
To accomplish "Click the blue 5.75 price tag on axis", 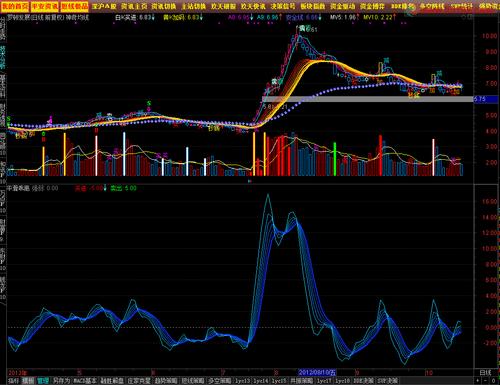I will 486,99.
